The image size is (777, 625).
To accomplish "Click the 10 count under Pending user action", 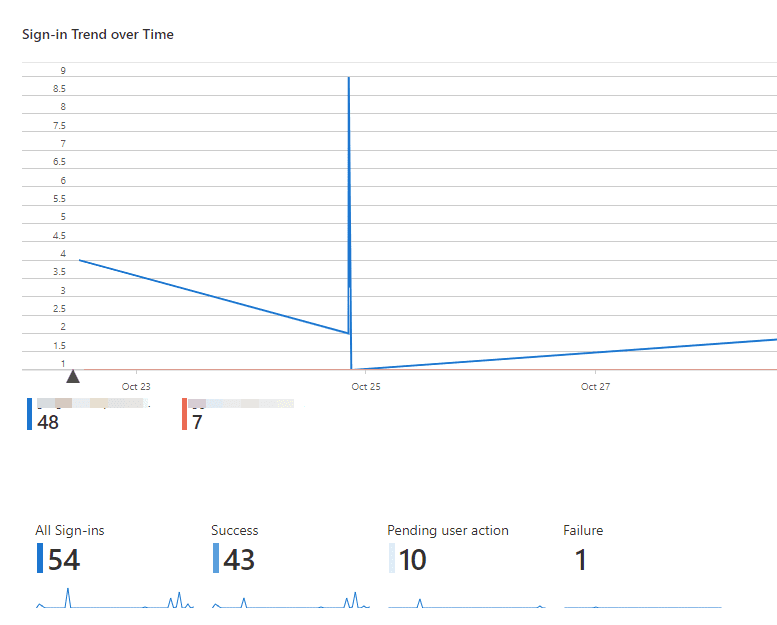I will (x=413, y=560).
